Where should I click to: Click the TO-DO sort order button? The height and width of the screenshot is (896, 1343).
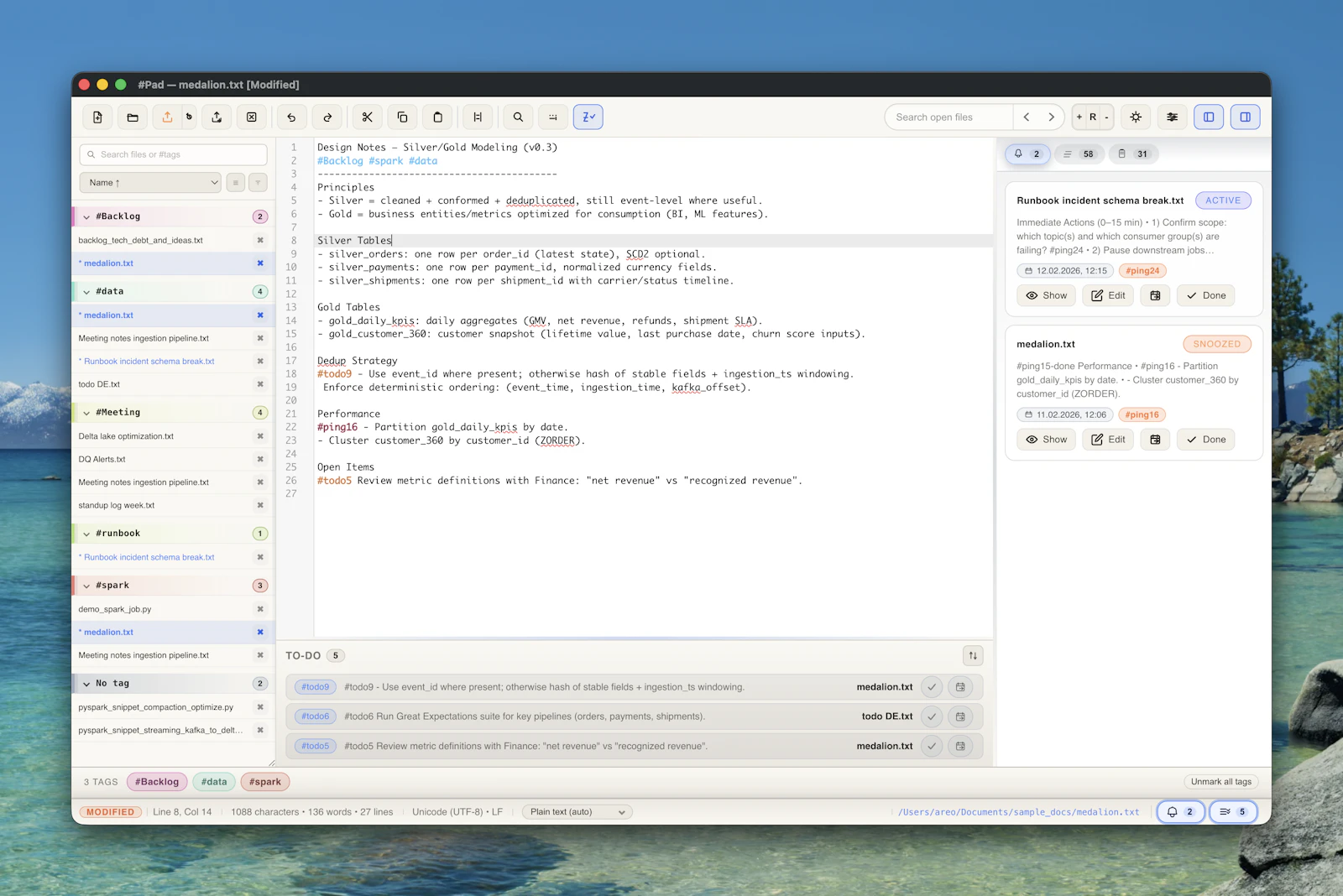click(x=973, y=656)
